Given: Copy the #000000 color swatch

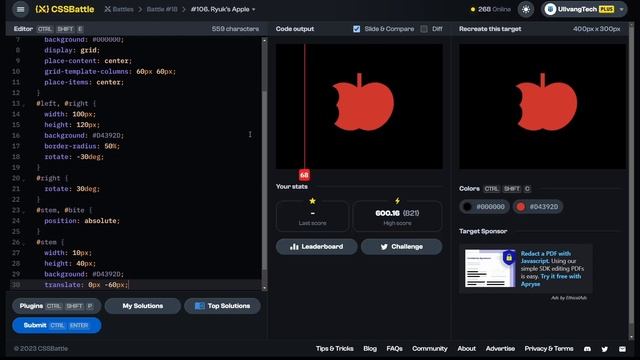Looking at the screenshot, I should (484, 207).
